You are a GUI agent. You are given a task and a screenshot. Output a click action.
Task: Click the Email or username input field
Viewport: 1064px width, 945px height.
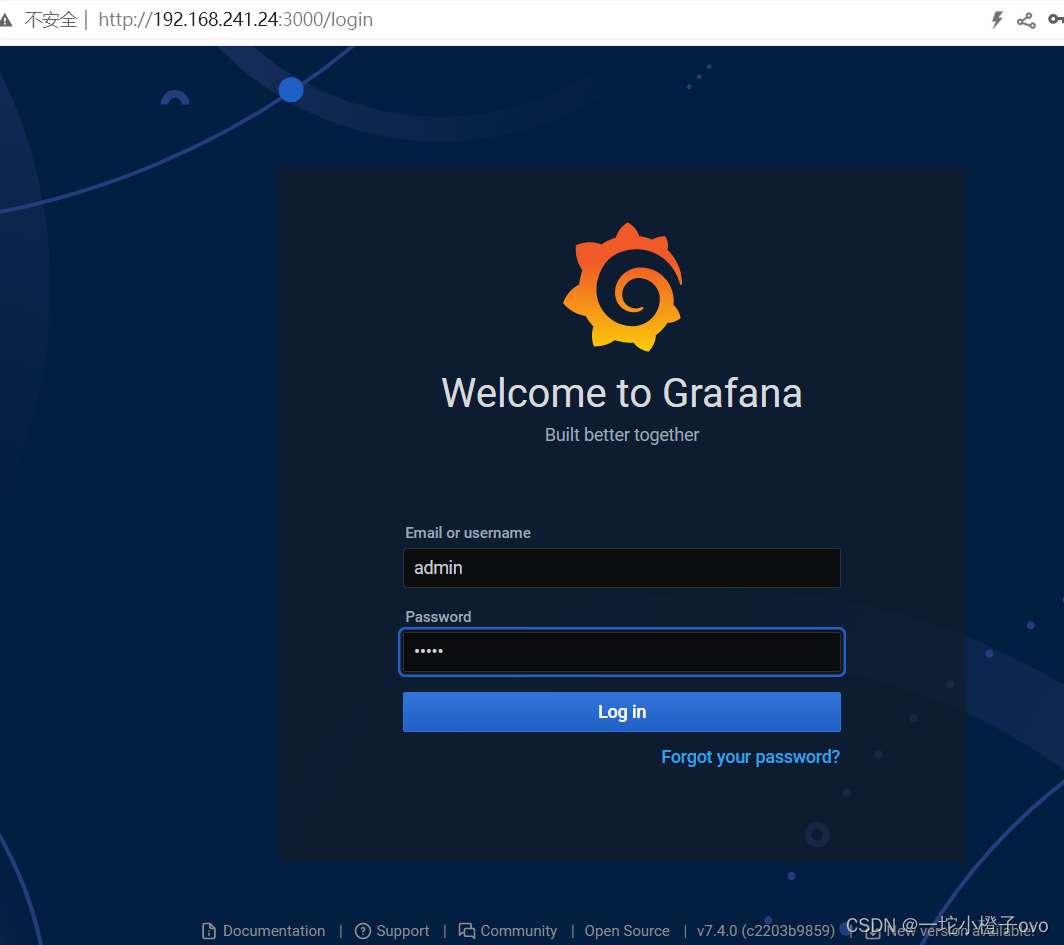pyautogui.click(x=622, y=568)
